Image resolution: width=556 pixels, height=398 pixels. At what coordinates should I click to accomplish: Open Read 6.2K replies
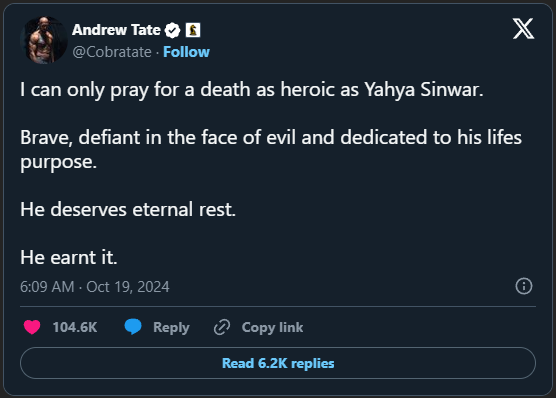pos(278,363)
